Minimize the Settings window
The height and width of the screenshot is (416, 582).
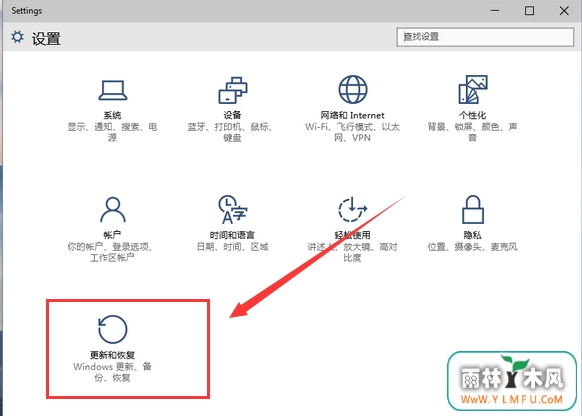pyautogui.click(x=495, y=10)
